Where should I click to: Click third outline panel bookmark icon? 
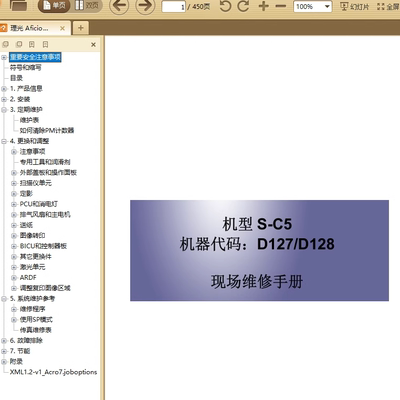click(x=32, y=44)
